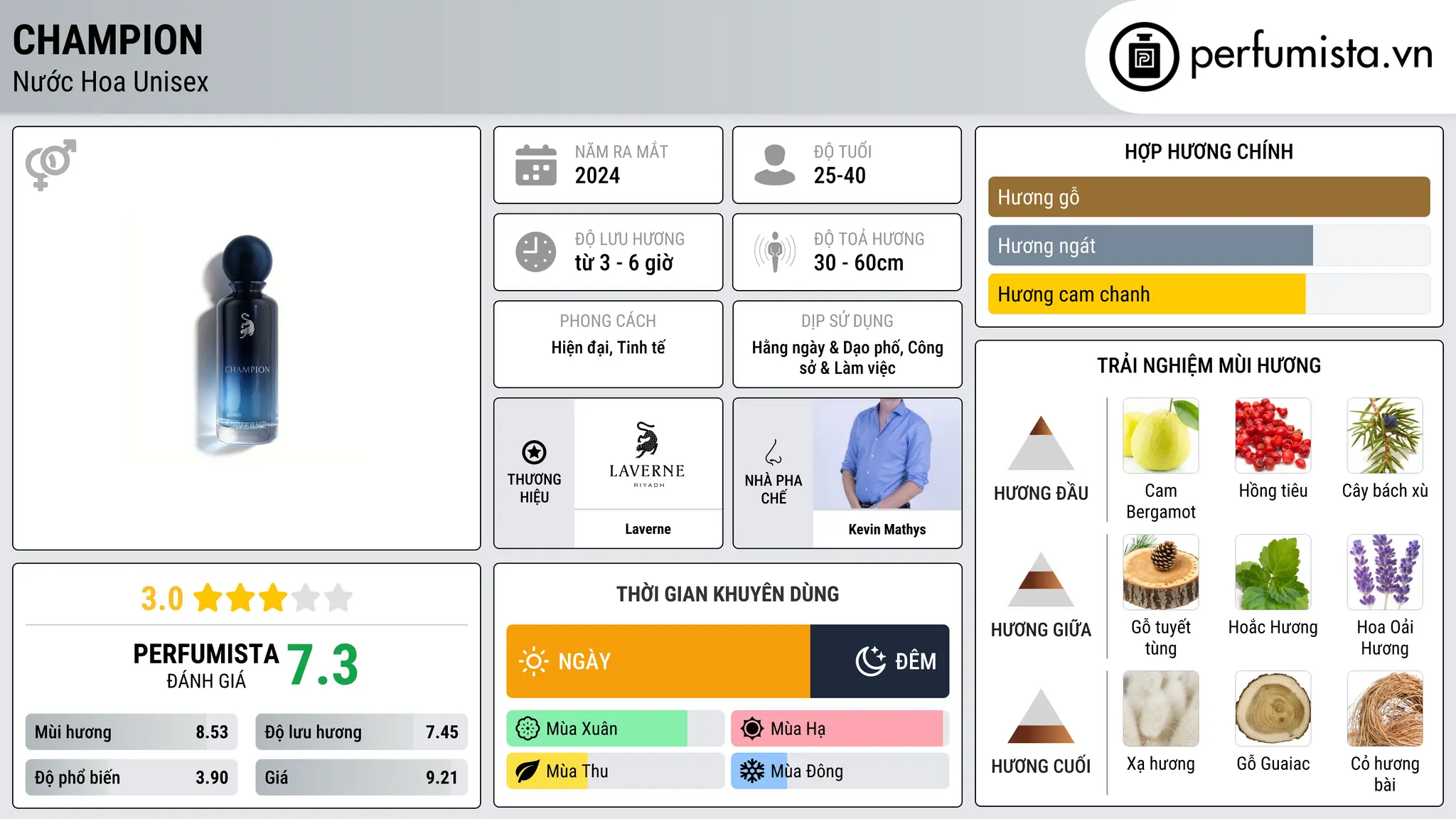Click the Mùi hương 8.53 score bar
The image size is (1456, 819).
pyautogui.click(x=132, y=732)
